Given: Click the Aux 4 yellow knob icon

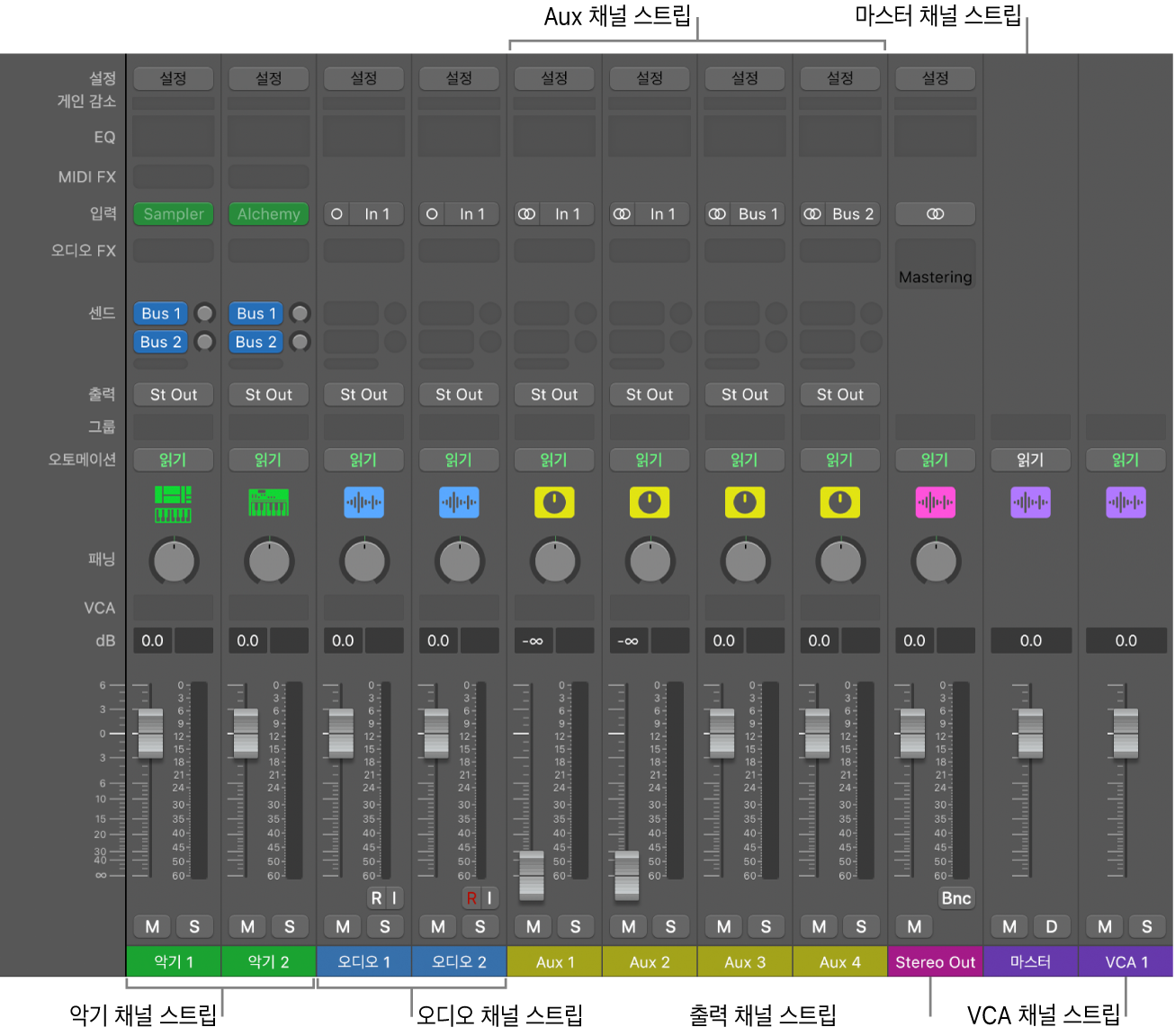Looking at the screenshot, I should point(840,503).
